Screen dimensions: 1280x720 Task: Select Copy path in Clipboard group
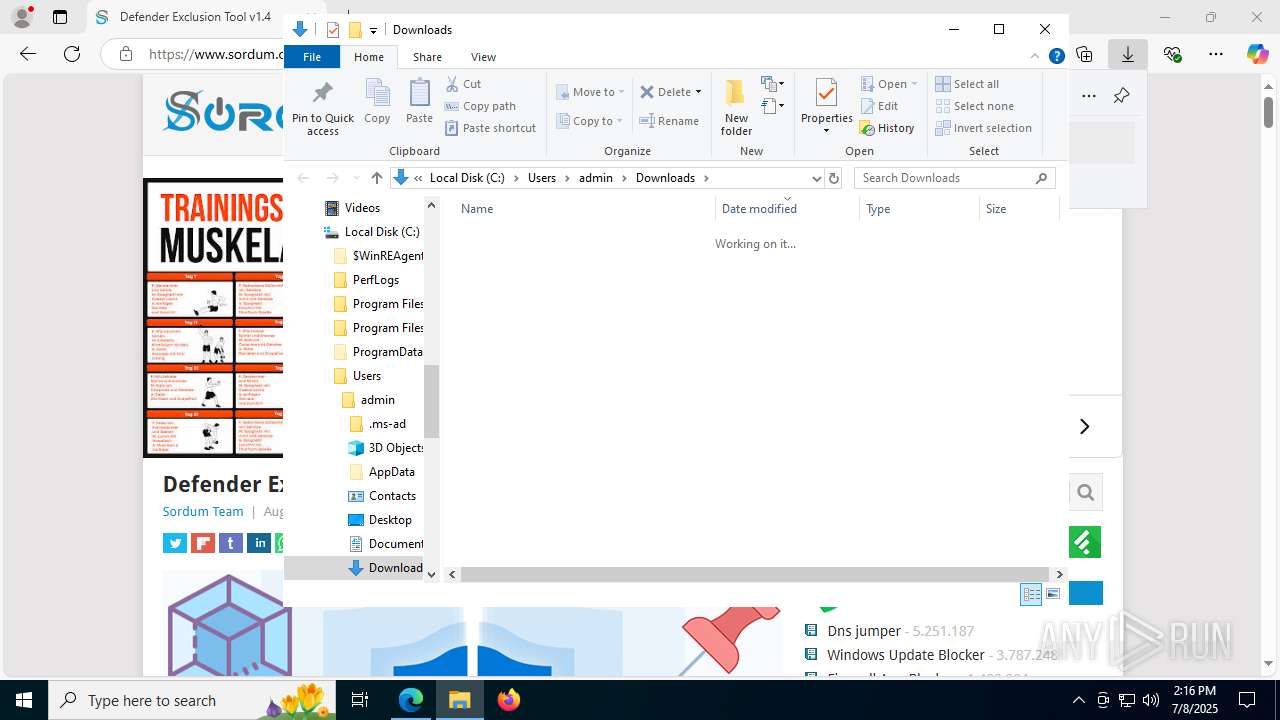480,106
